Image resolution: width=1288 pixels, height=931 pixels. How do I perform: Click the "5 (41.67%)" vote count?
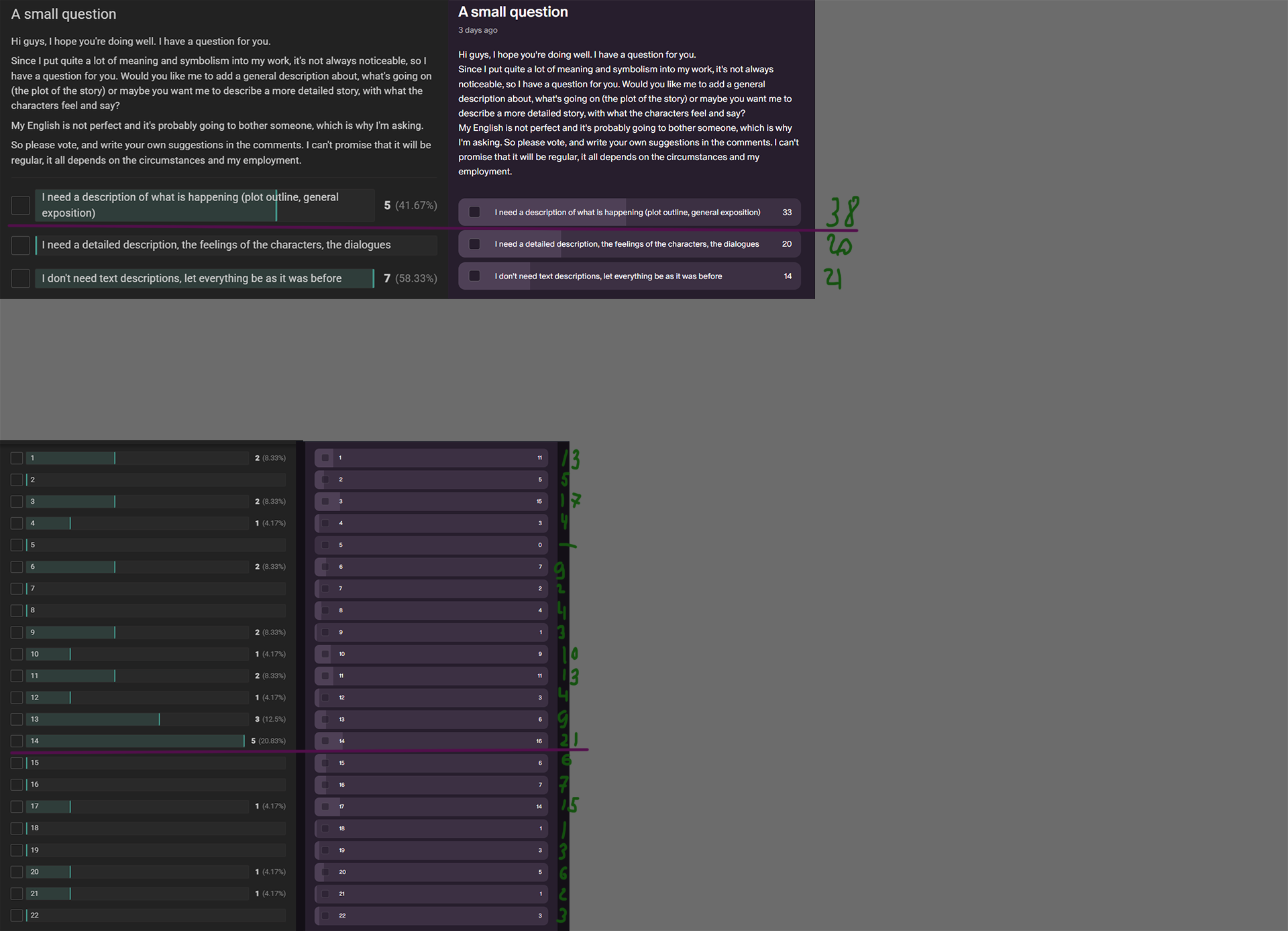(x=411, y=205)
